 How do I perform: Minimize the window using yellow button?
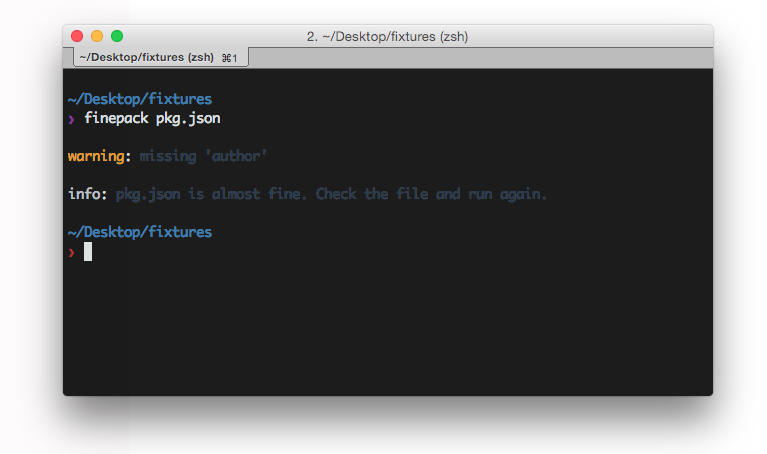(x=97, y=36)
